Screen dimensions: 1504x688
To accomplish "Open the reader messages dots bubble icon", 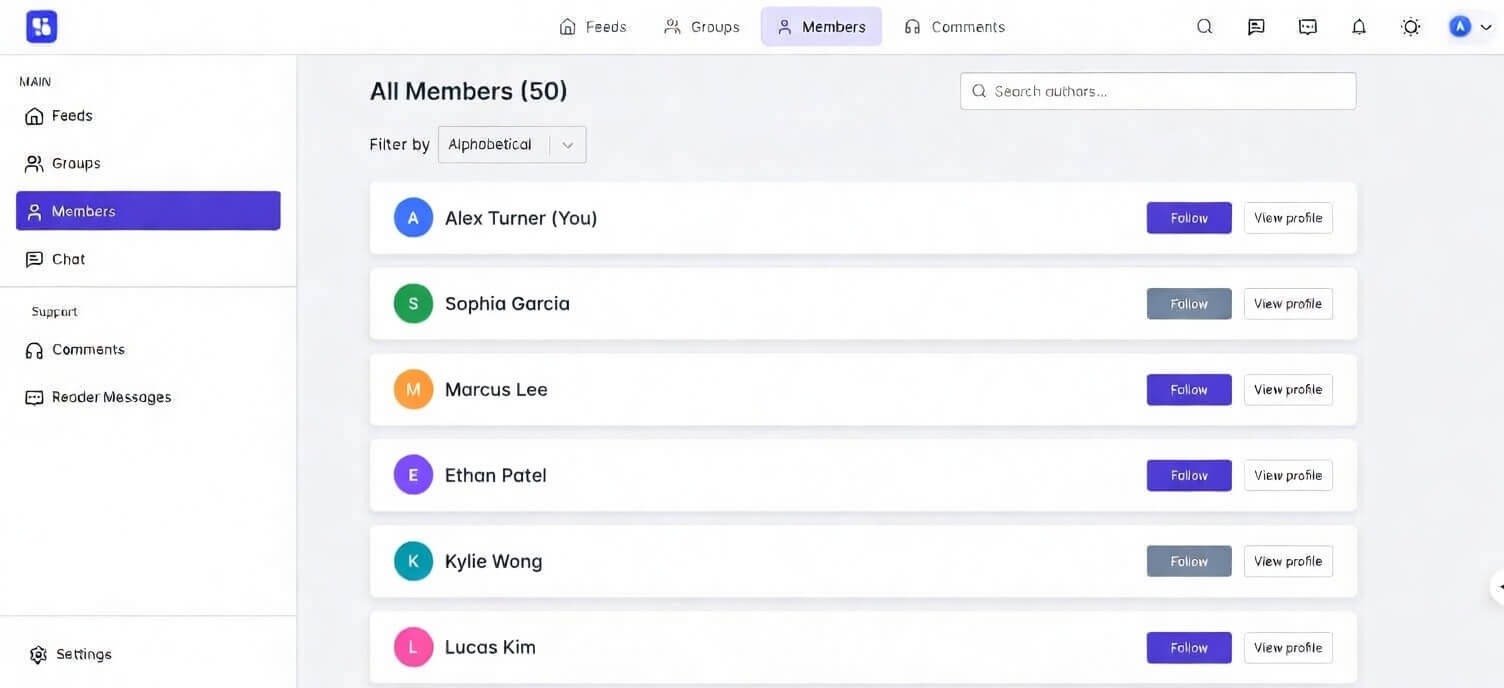I will coord(1308,27).
